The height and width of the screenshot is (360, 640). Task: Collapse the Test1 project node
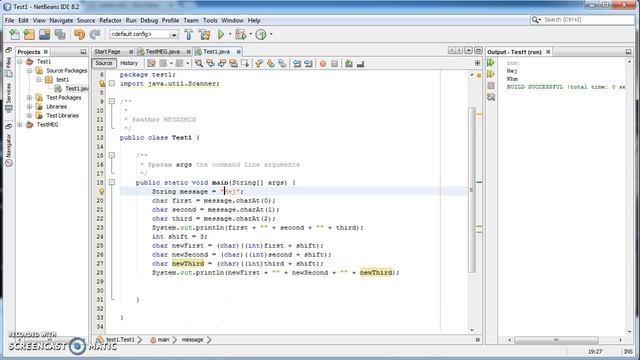(20, 62)
